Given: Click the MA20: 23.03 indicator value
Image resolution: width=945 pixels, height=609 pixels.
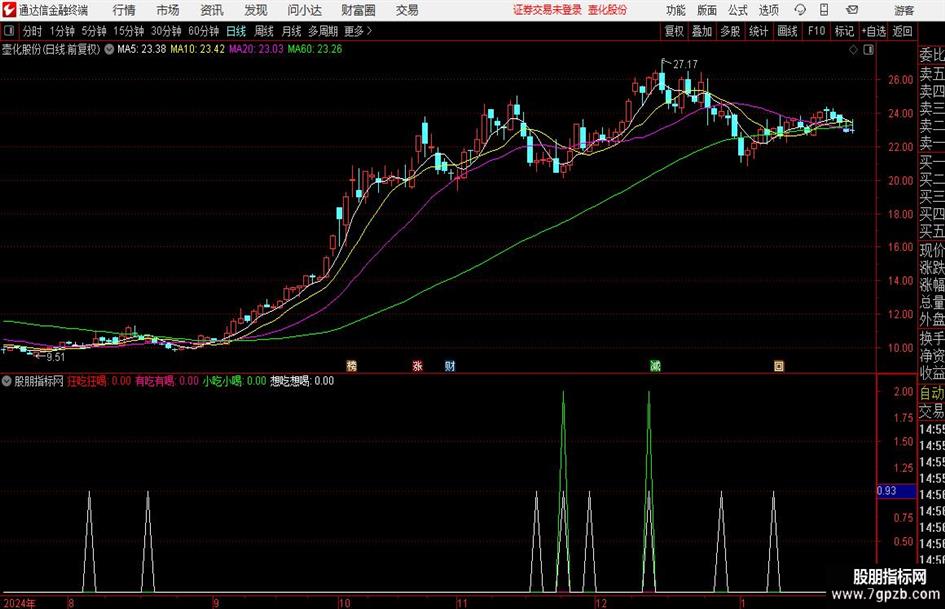Looking at the screenshot, I should [x=256, y=49].
